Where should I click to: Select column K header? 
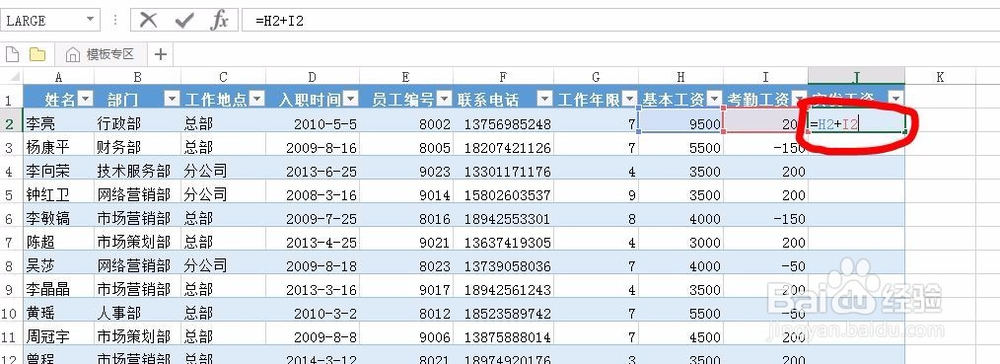939,77
